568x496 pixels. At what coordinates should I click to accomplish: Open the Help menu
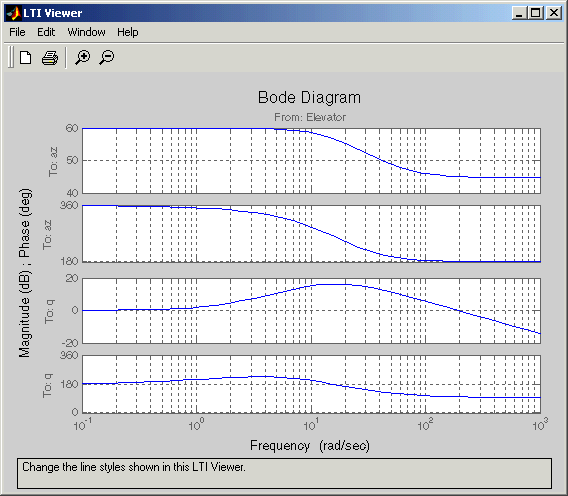[128, 32]
